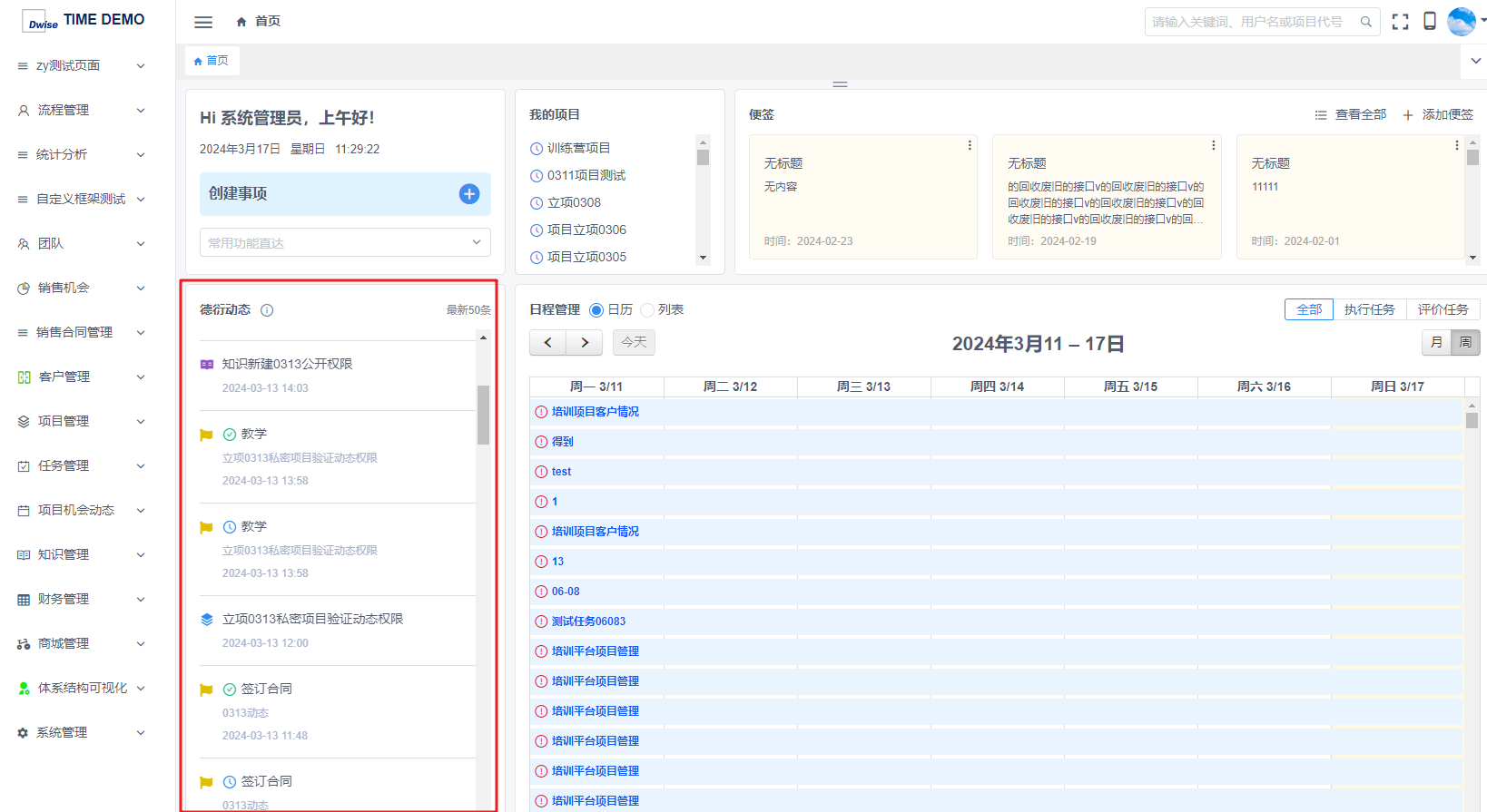Click the keyword search input field
This screenshot has width=1487, height=812.
[x=1251, y=22]
